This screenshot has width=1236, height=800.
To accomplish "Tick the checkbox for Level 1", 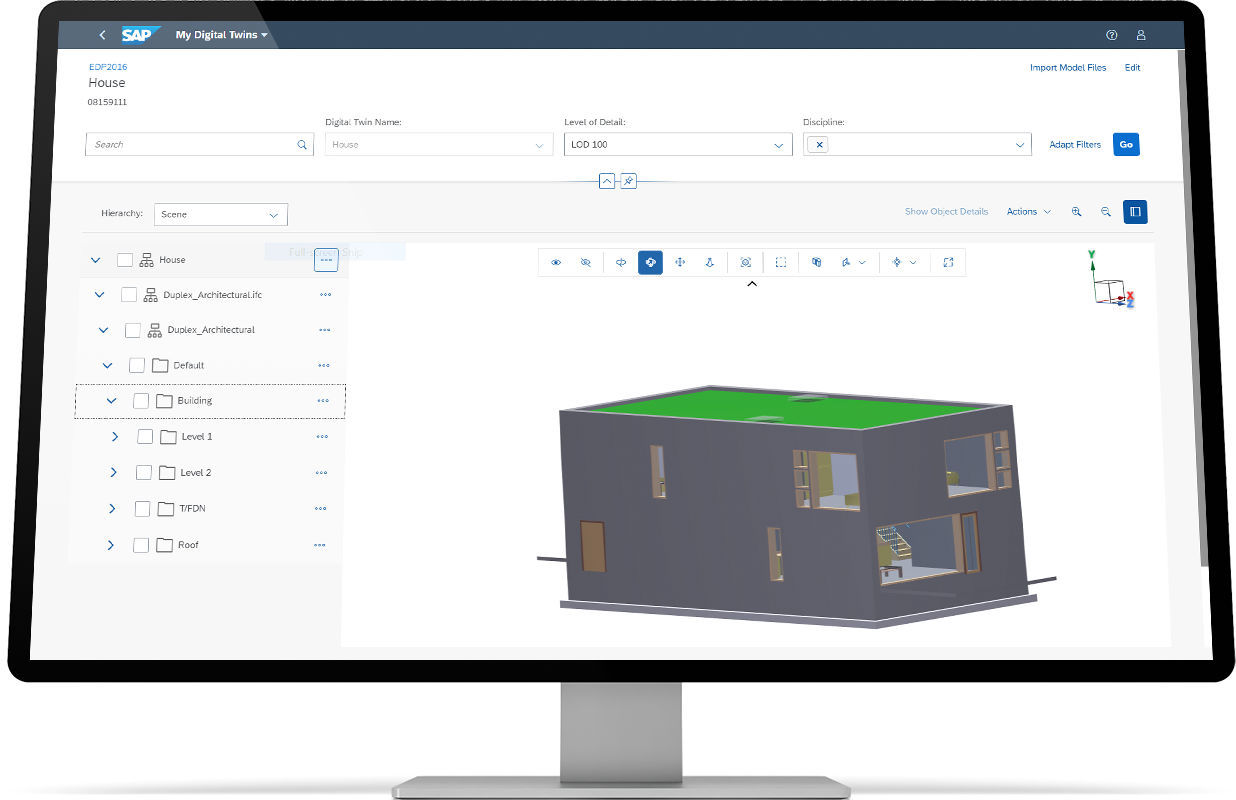I will pos(144,436).
